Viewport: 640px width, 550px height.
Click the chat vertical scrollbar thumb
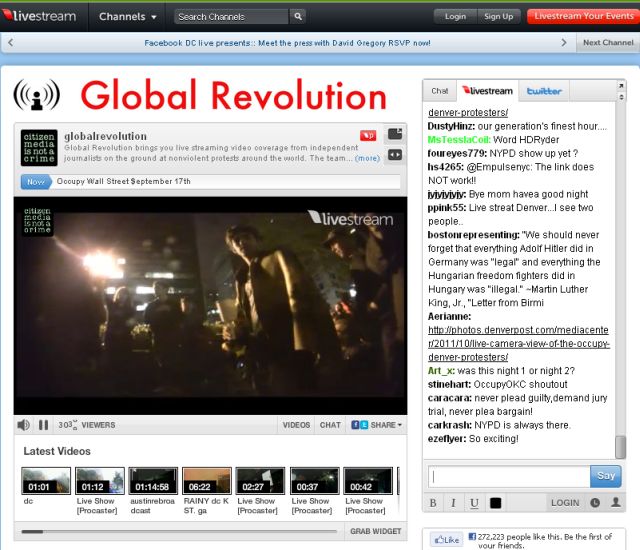tap(620, 447)
